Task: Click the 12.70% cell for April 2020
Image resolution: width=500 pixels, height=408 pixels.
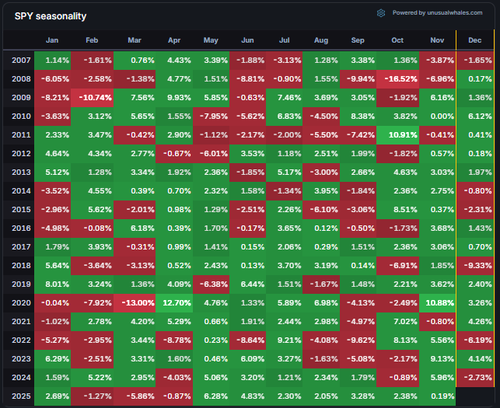Action: pos(174,303)
